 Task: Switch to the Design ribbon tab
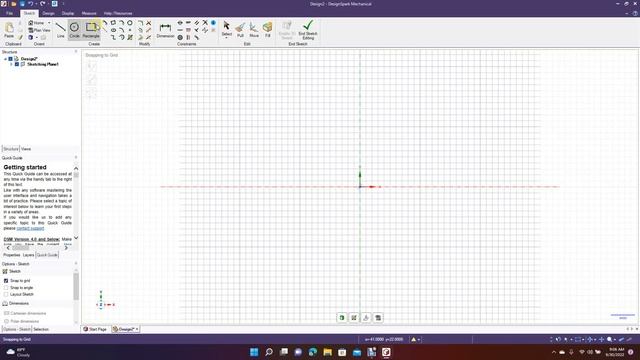(x=48, y=13)
